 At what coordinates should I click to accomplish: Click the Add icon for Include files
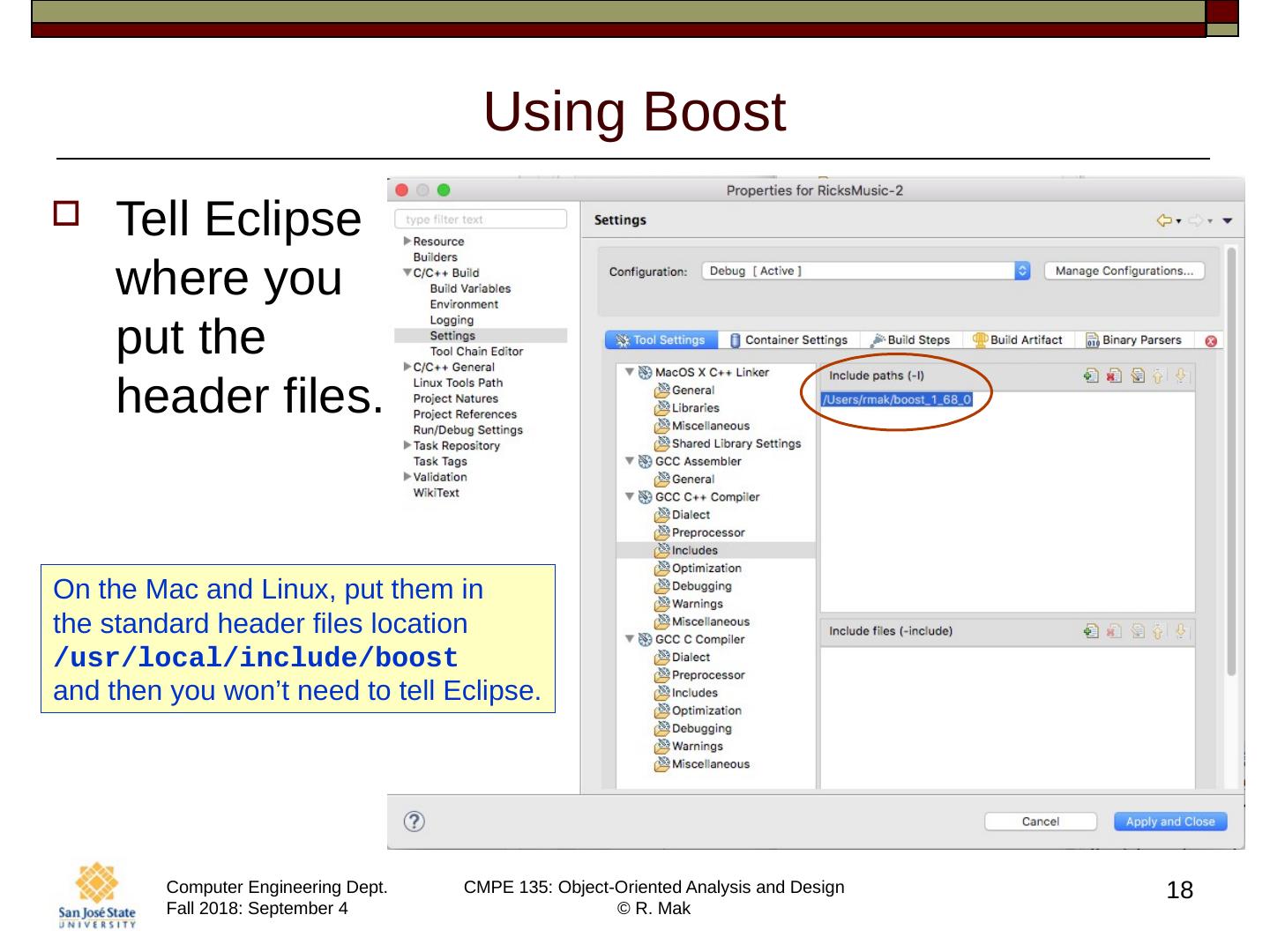[1091, 631]
